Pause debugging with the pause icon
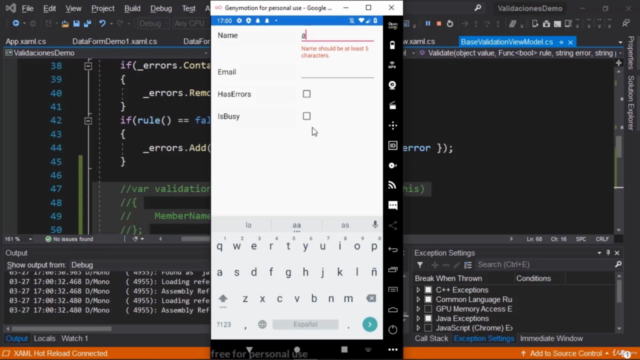This screenshot has height=360, width=640. pyautogui.click(x=428, y=24)
